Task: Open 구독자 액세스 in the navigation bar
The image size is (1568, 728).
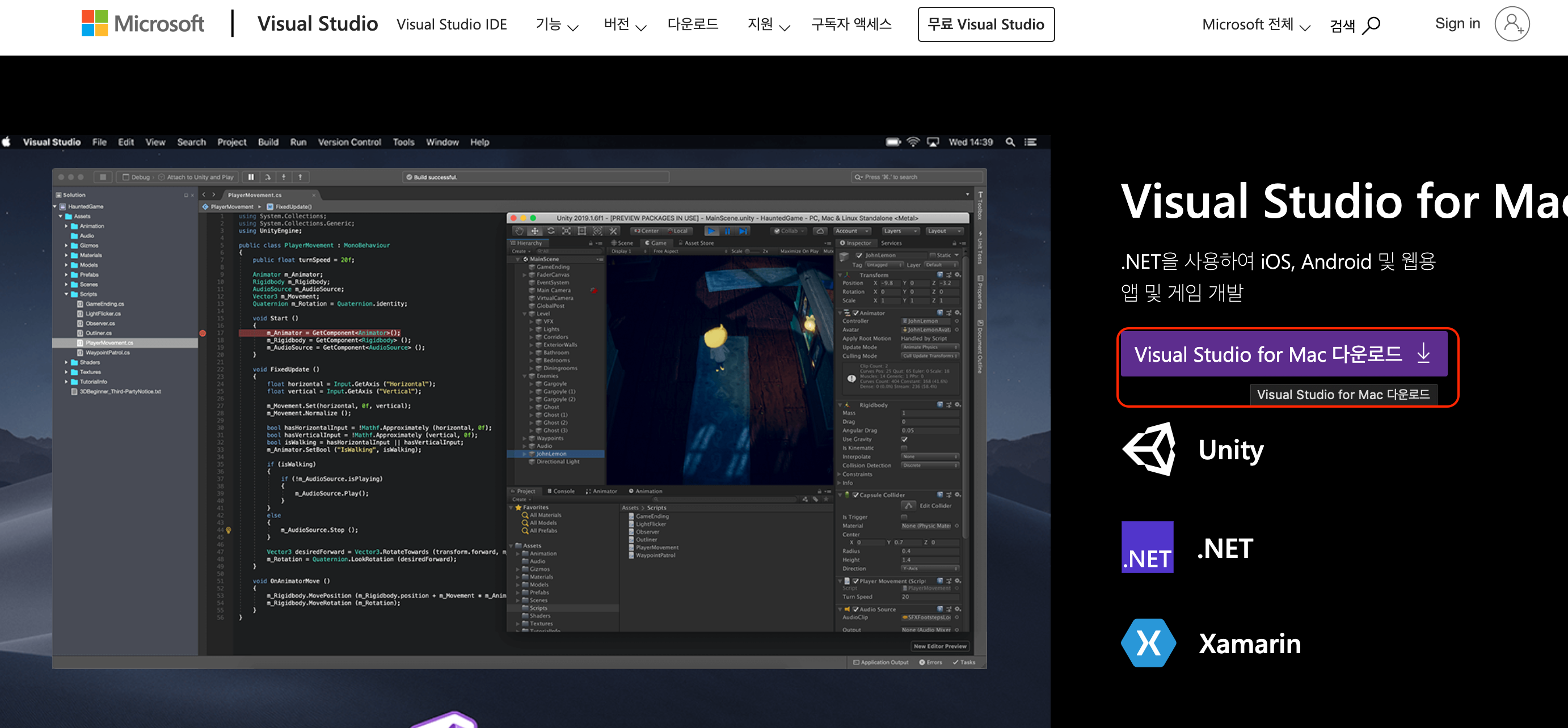Action: click(x=851, y=24)
